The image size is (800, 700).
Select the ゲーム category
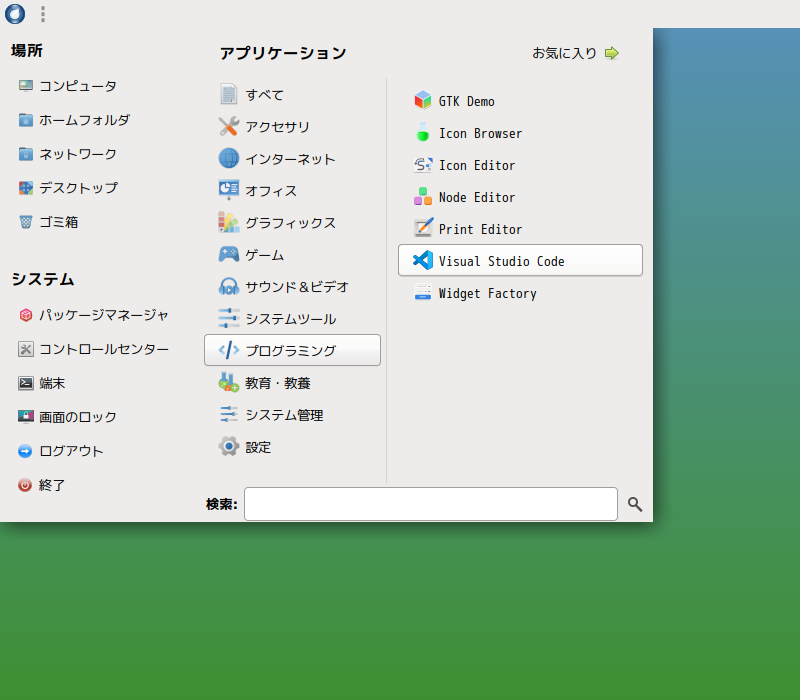[x=292, y=255]
